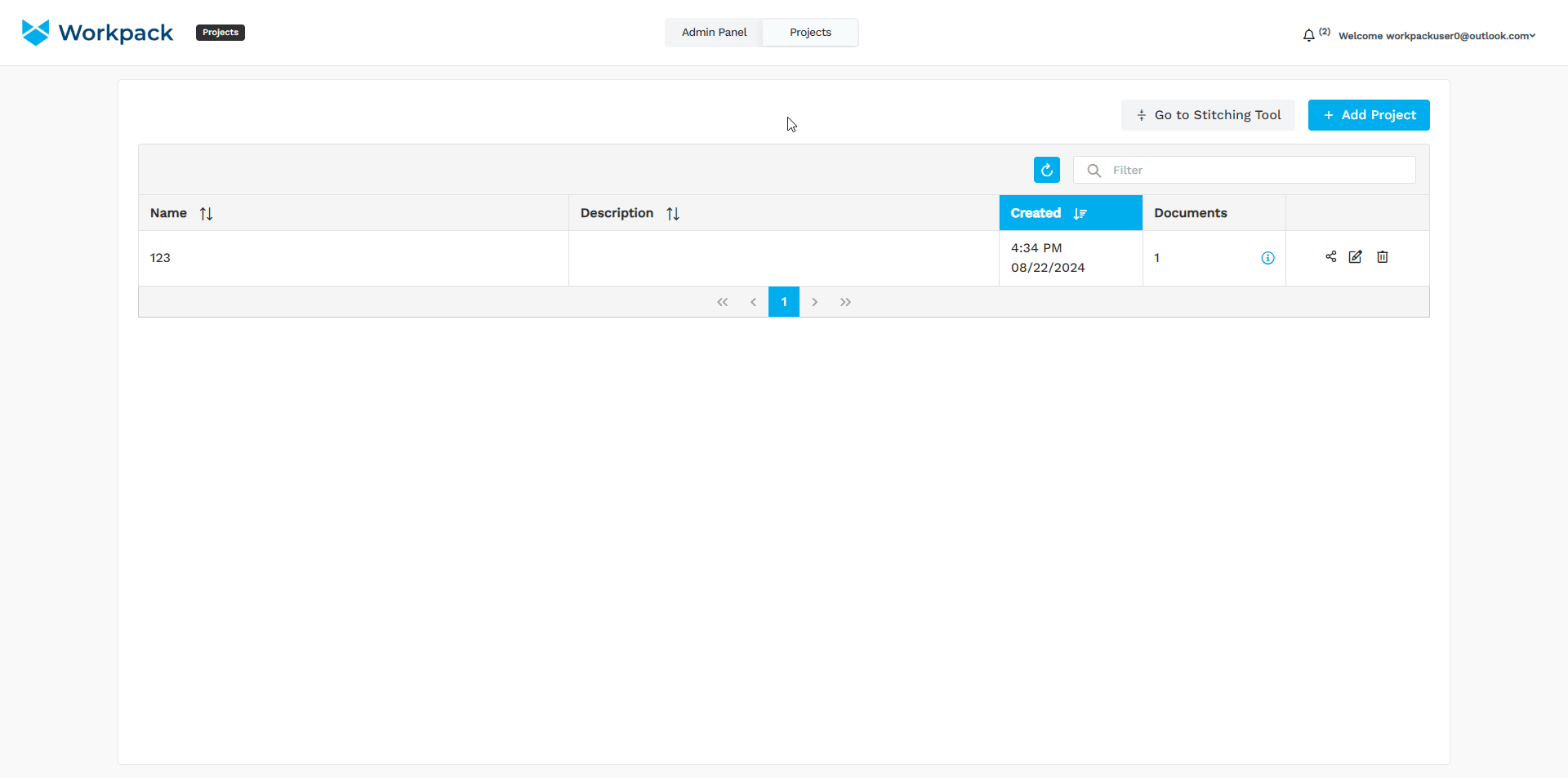Viewport: 1568px width, 778px height.
Task: View document info for project 123
Action: [x=1267, y=258]
